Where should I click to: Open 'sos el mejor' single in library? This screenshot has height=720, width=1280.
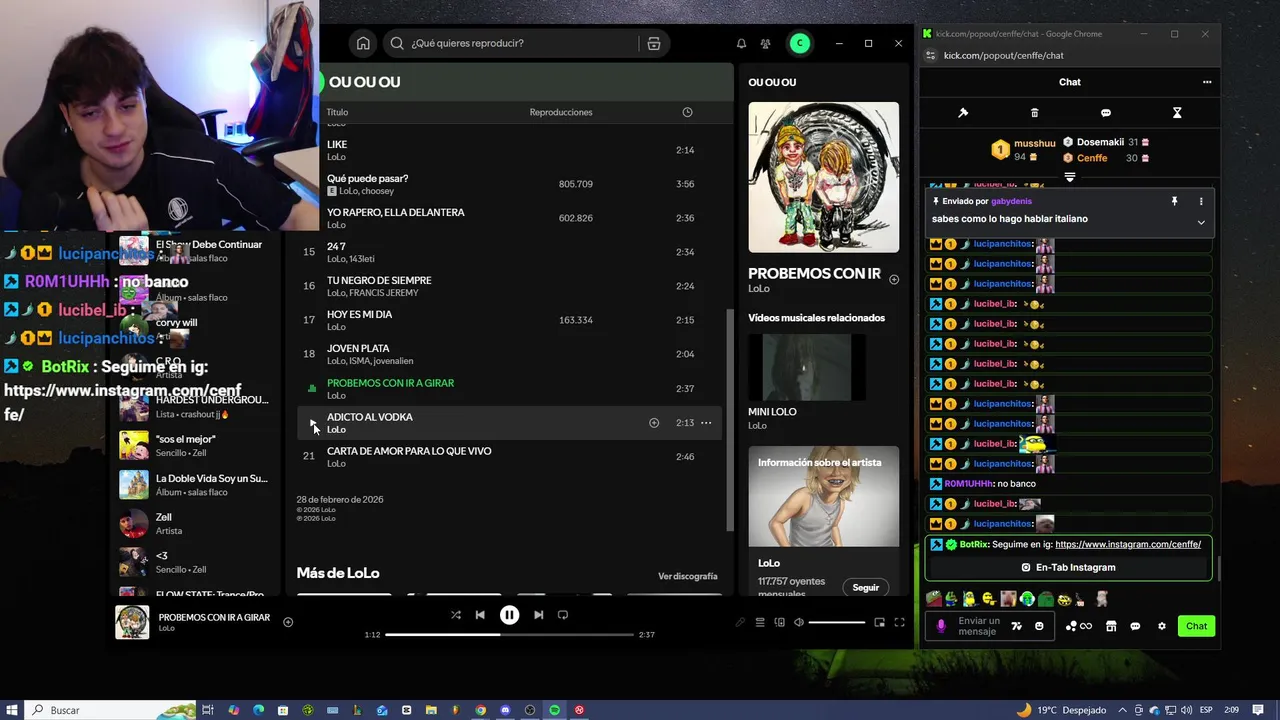194,445
